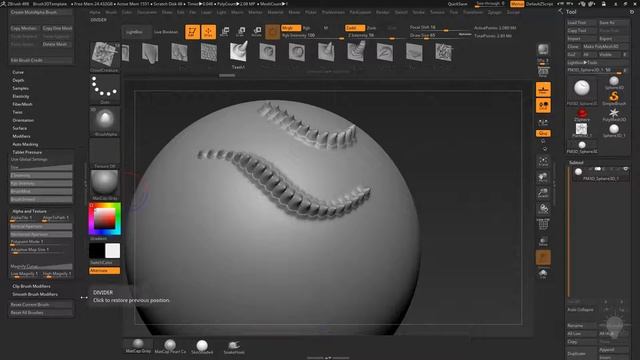Toggle the Zsub sculpt mode
The image size is (640, 360).
[x=371, y=28]
